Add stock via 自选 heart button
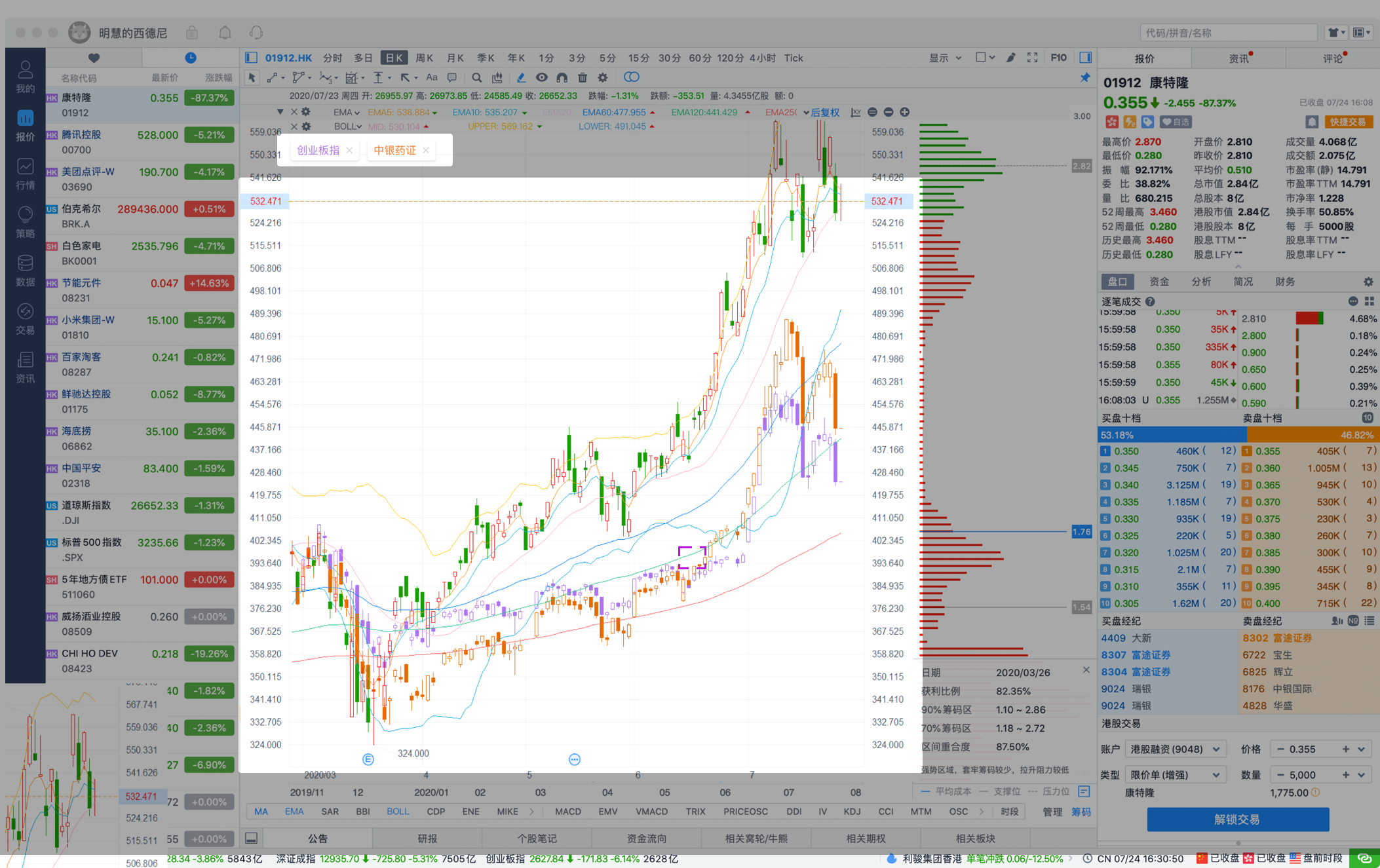This screenshot has height=868, width=1380. [x=1176, y=122]
